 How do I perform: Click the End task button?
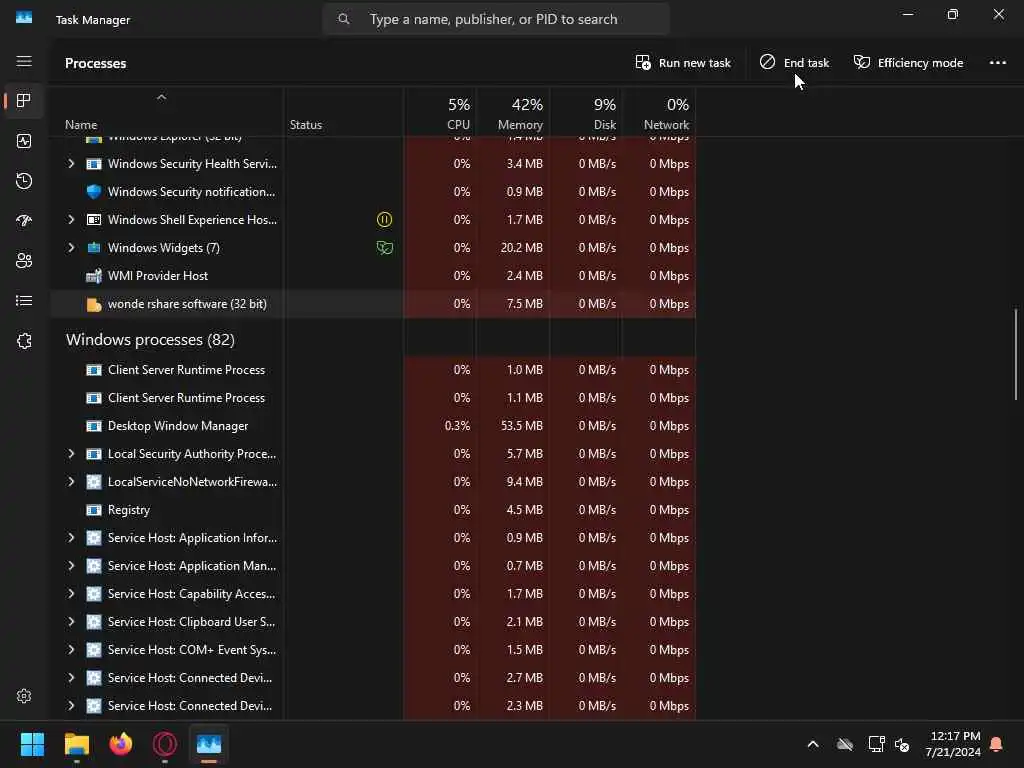point(794,63)
